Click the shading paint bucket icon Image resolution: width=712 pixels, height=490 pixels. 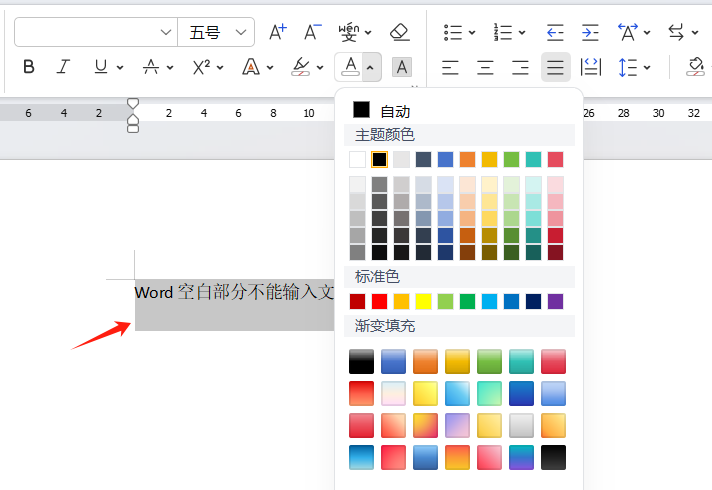(696, 67)
